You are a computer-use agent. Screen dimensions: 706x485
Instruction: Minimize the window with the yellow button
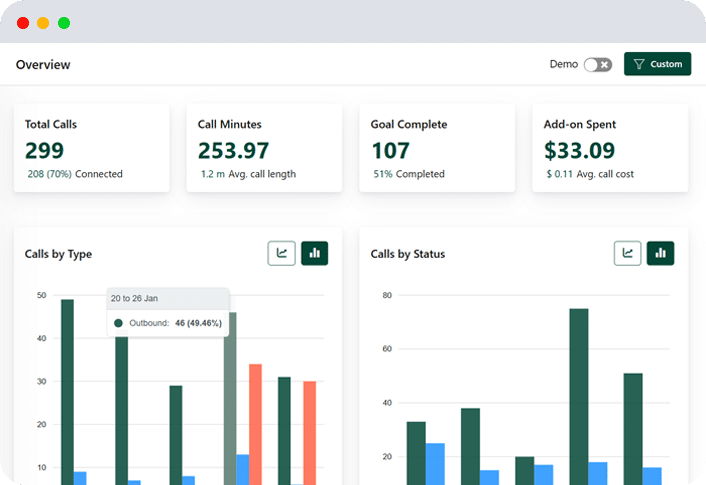[43, 22]
